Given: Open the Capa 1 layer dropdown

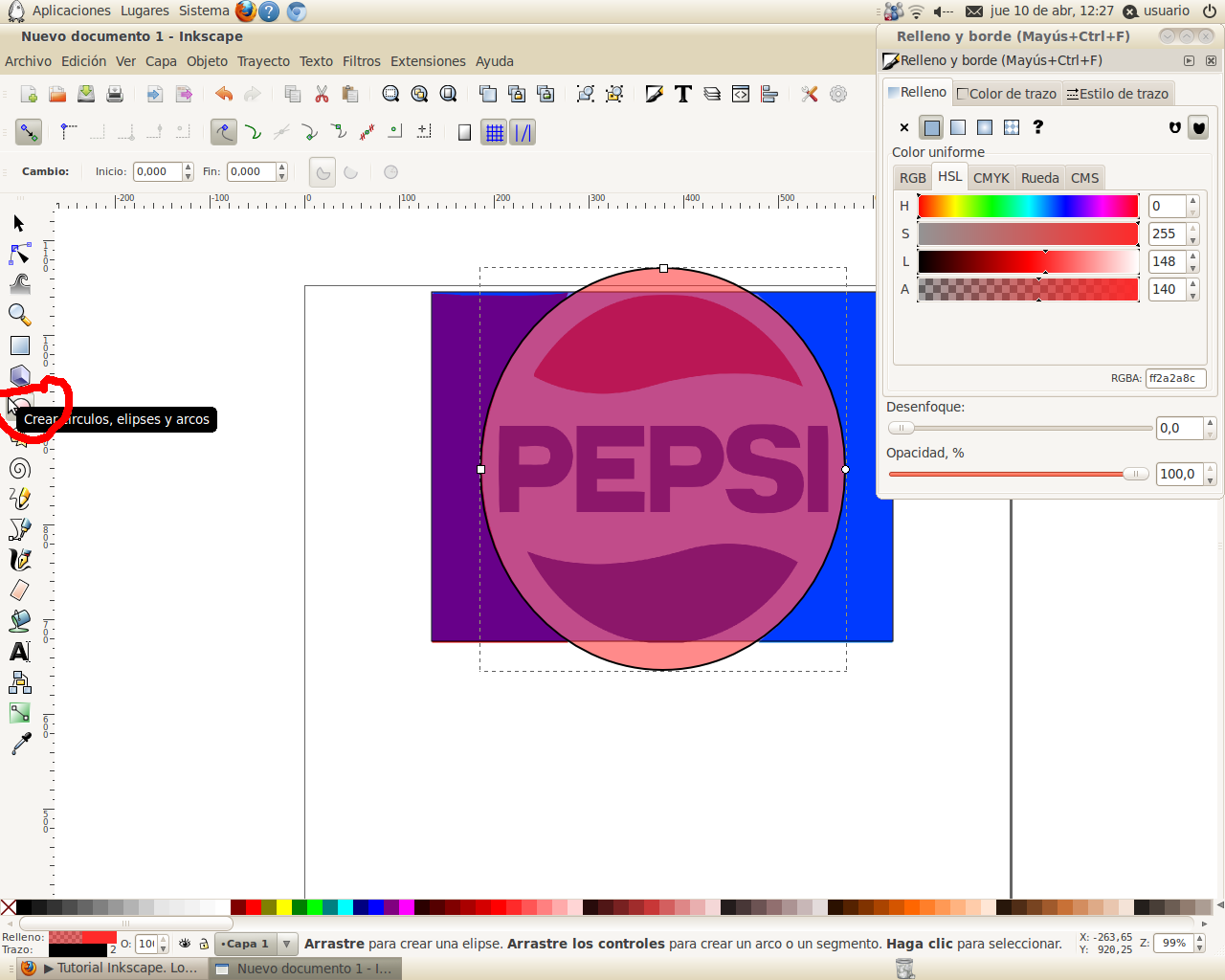Looking at the screenshot, I should (284, 944).
